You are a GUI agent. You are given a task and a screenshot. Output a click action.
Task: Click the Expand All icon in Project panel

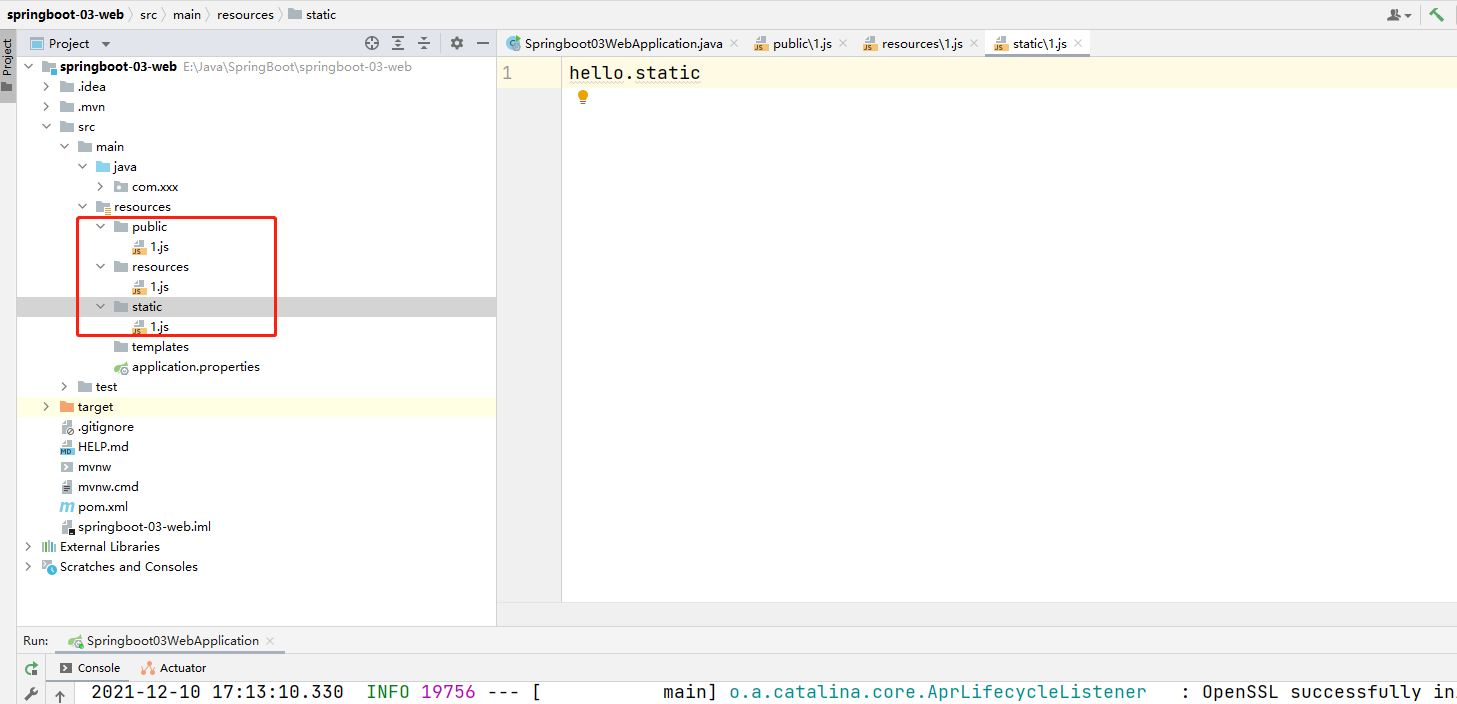(x=398, y=43)
